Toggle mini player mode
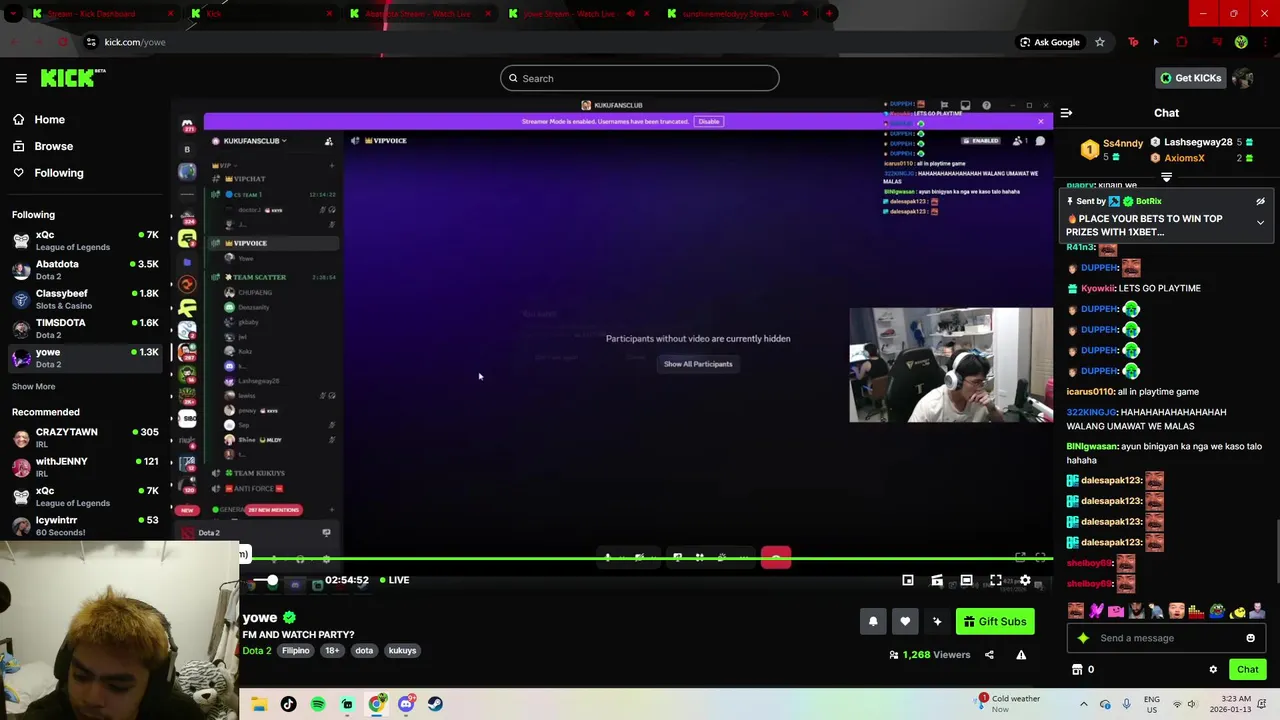This screenshot has height=720, width=1280. coord(908,580)
